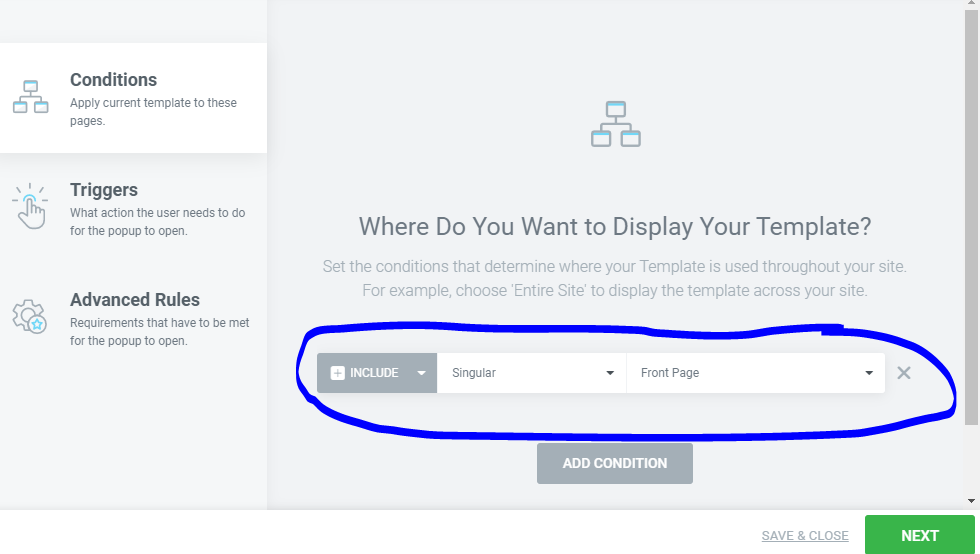Click the Triggers hand-tap icon
Screen dimensions: 980x554
(x=30, y=206)
